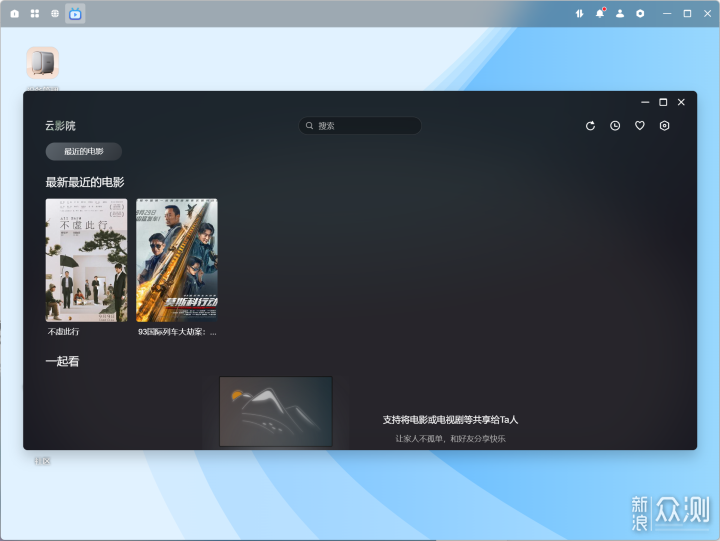Open the system settings hexagon icon in top bar
The width and height of the screenshot is (720, 541).
[x=640, y=14]
